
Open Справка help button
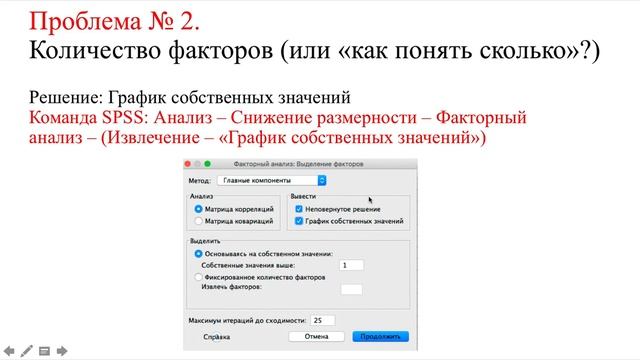click(x=217, y=337)
